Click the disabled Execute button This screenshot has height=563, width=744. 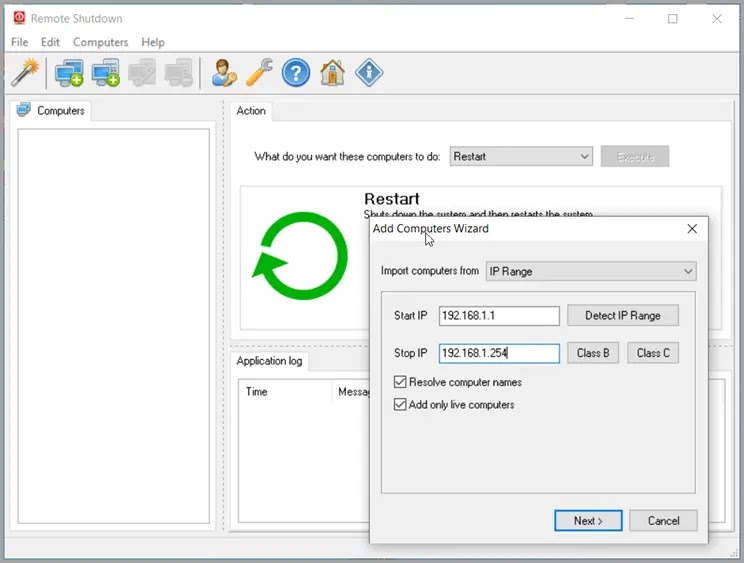(x=635, y=157)
